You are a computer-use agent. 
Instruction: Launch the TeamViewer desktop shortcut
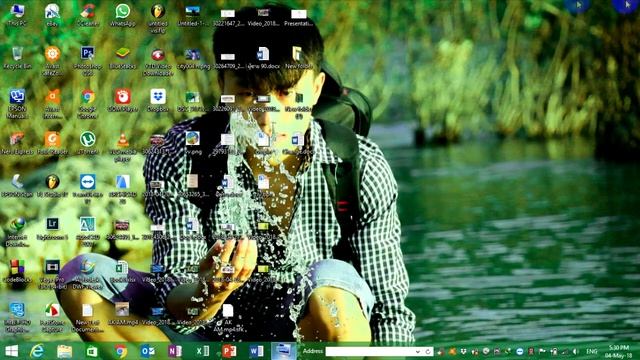[x=87, y=189]
